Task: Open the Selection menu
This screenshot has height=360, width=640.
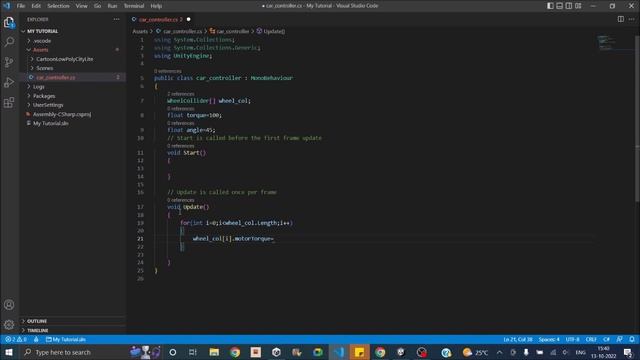Action: click(x=58, y=6)
